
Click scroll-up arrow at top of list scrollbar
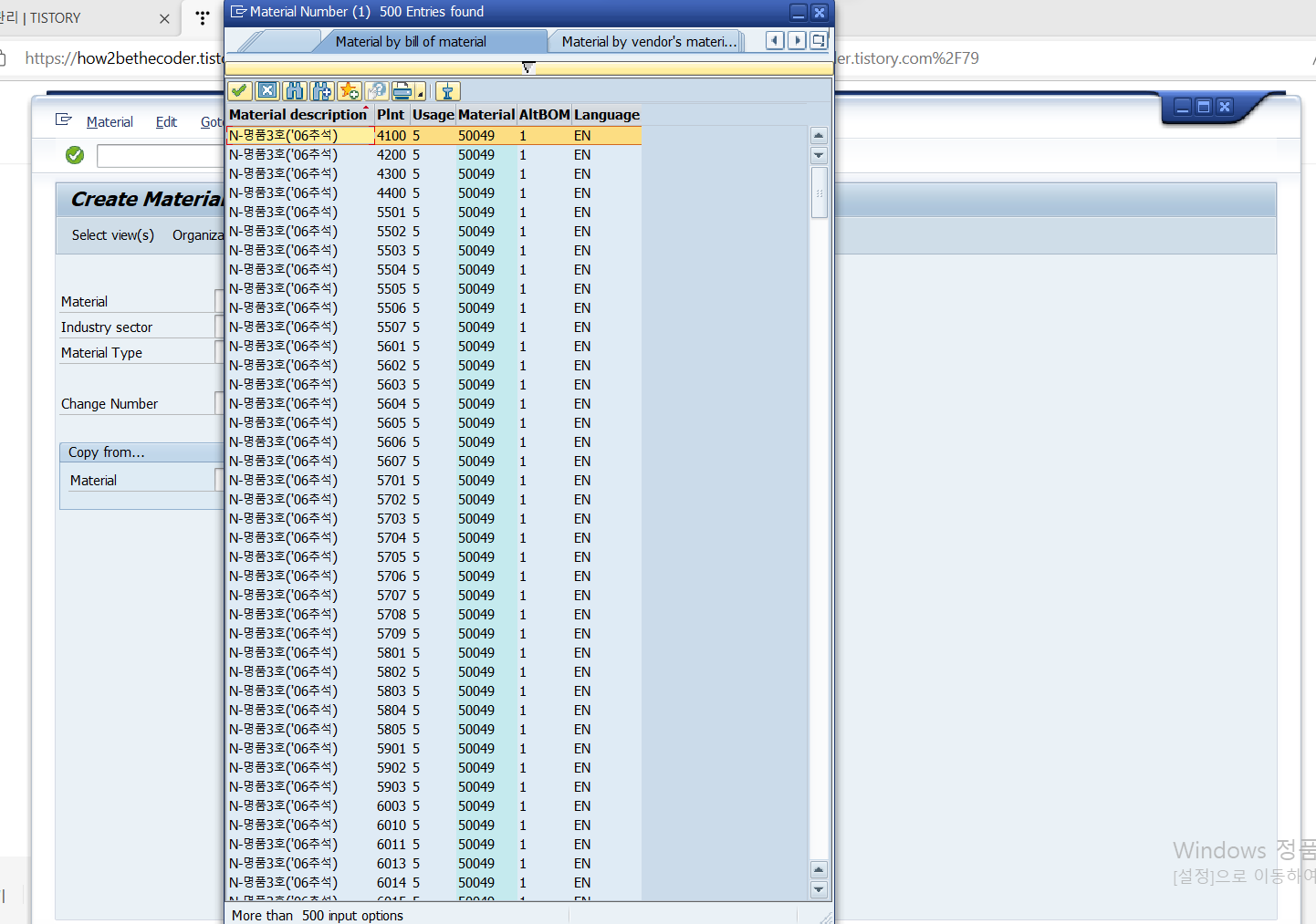[x=819, y=136]
